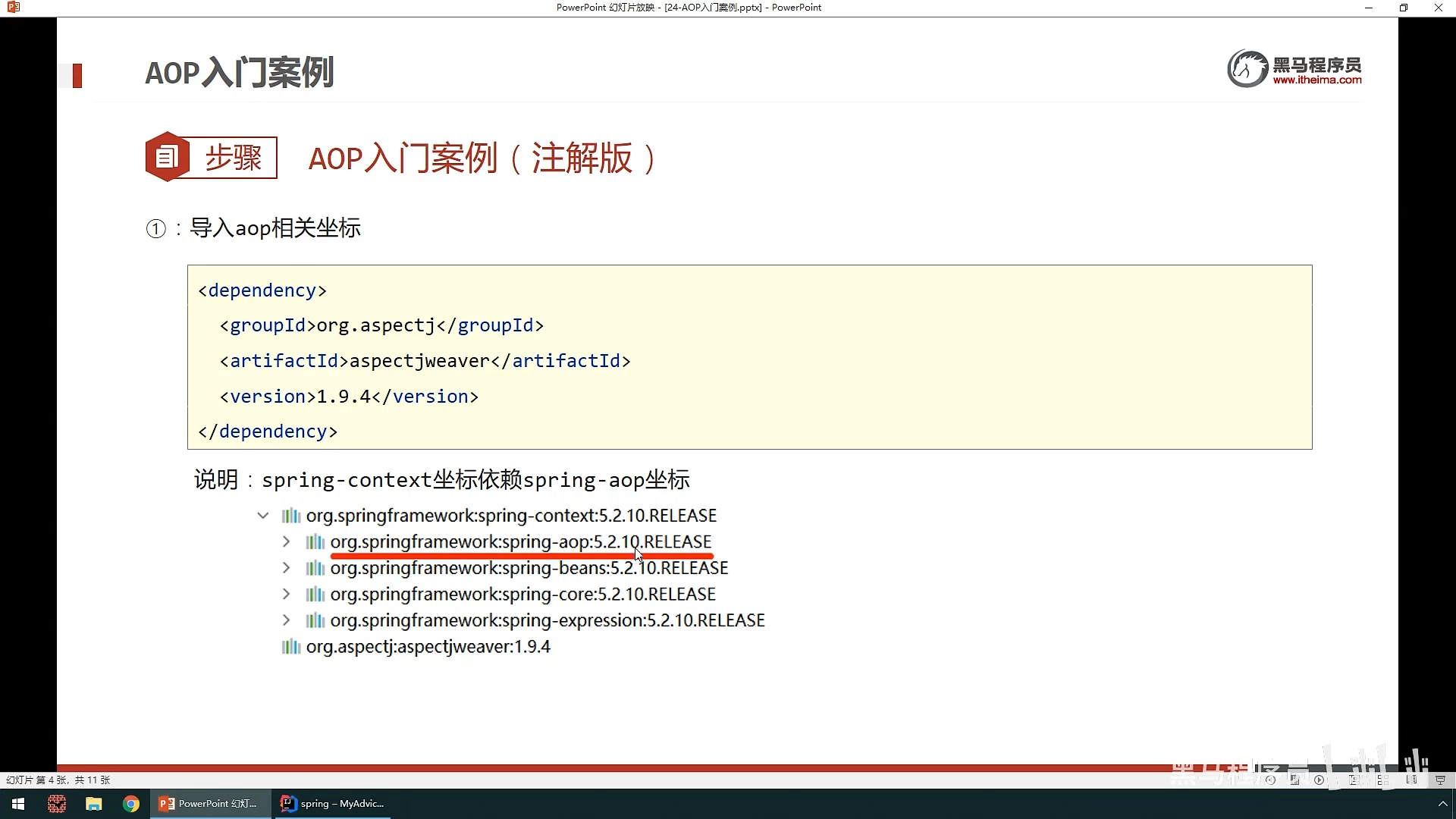This screenshot has height=819, width=1456.
Task: Open the Windows Start menu
Action: click(x=18, y=804)
